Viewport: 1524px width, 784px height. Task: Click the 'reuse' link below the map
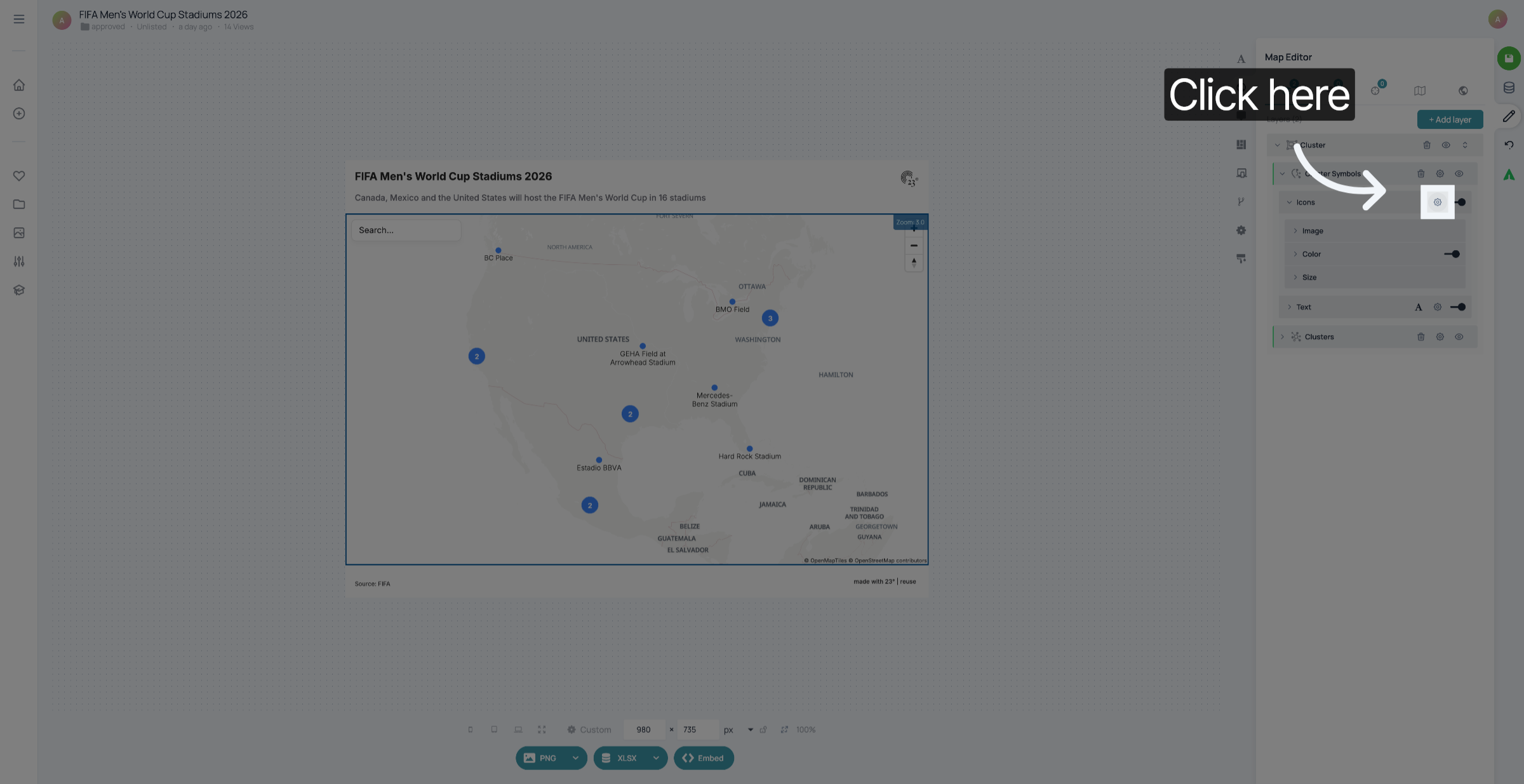[908, 581]
